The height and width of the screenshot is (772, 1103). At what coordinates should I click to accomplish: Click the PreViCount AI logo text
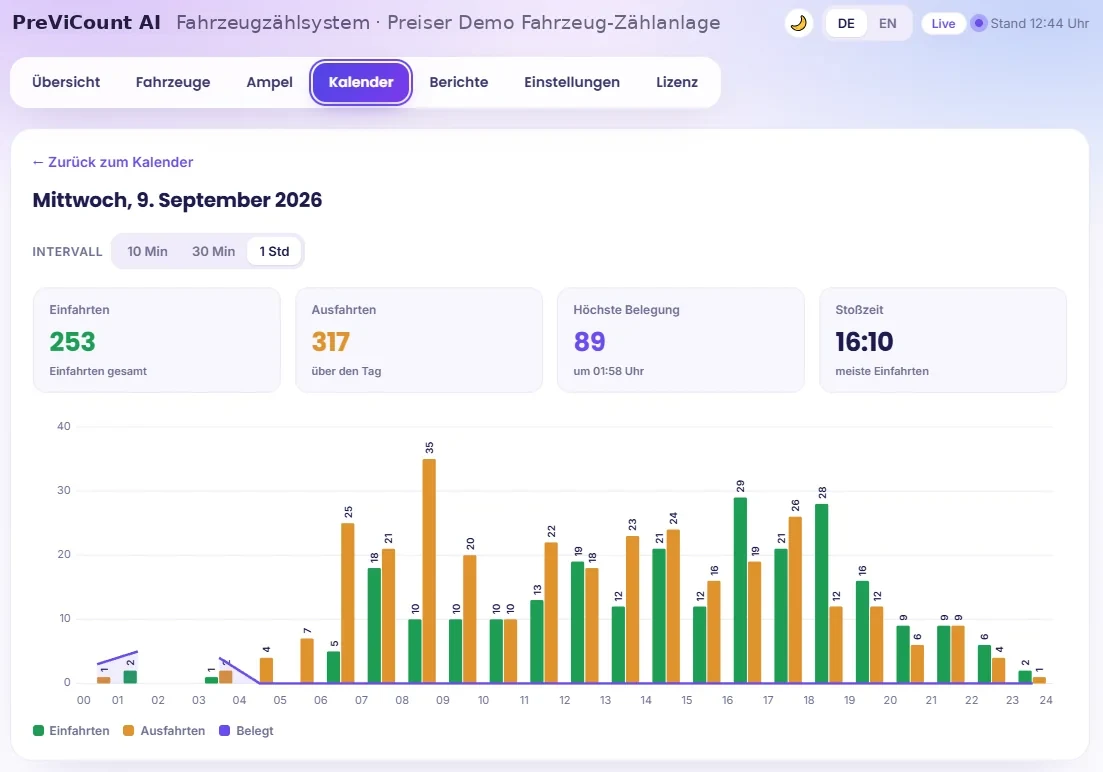pyautogui.click(x=87, y=23)
